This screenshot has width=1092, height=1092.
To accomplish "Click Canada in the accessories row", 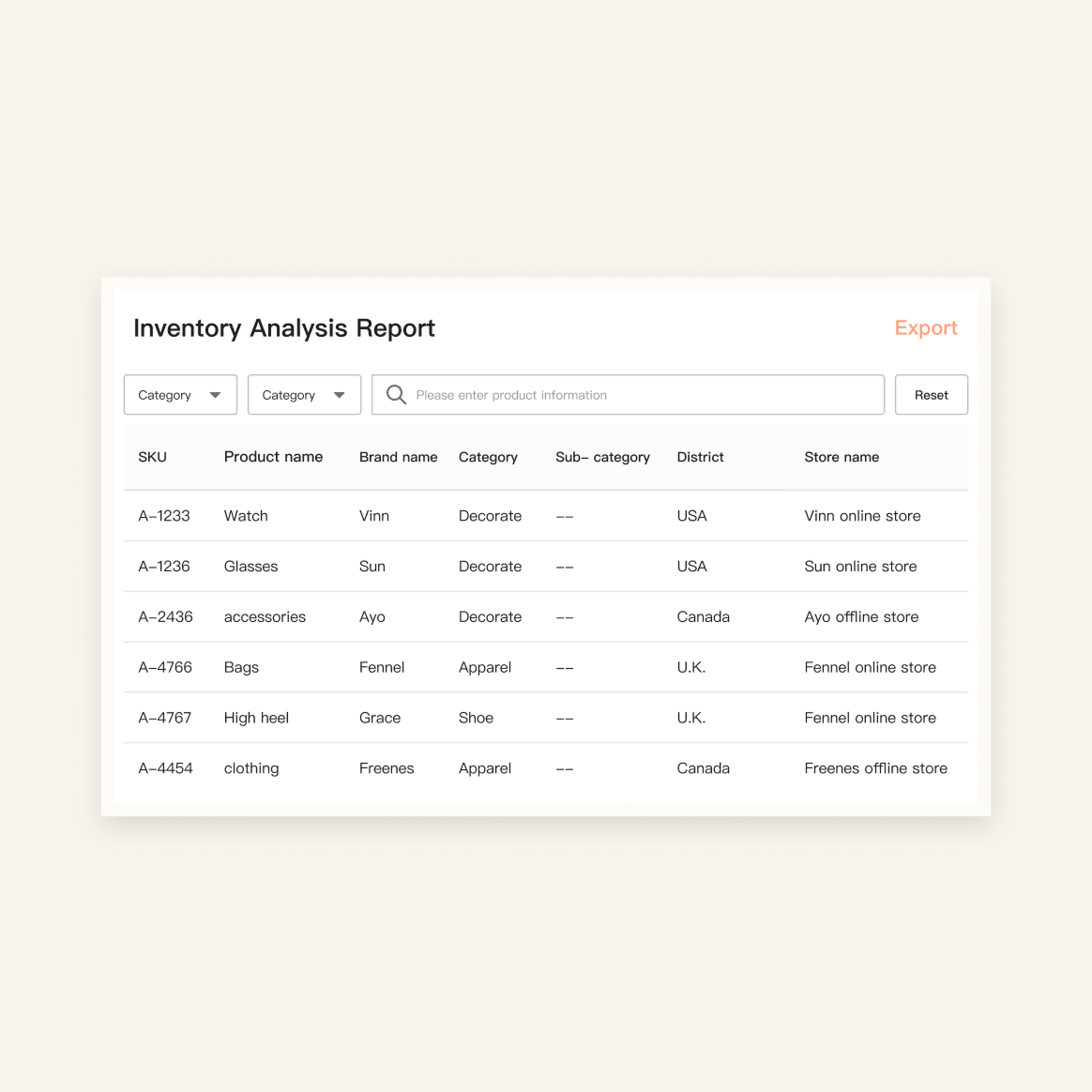I will 703,617.
